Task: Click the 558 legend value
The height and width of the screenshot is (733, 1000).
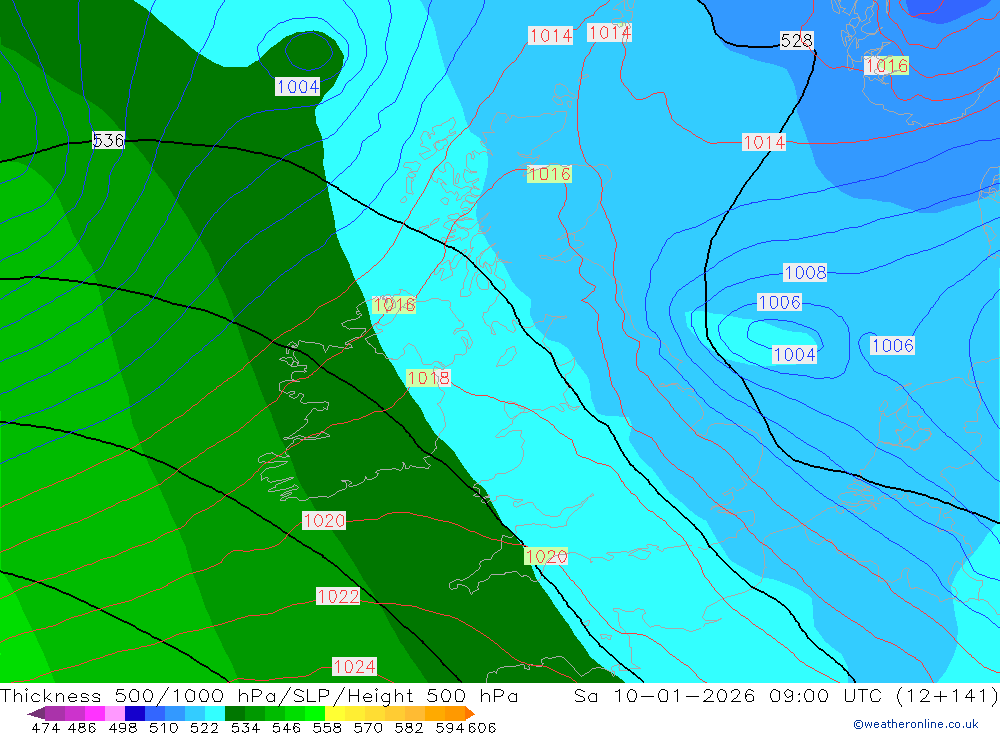Action: (327, 727)
